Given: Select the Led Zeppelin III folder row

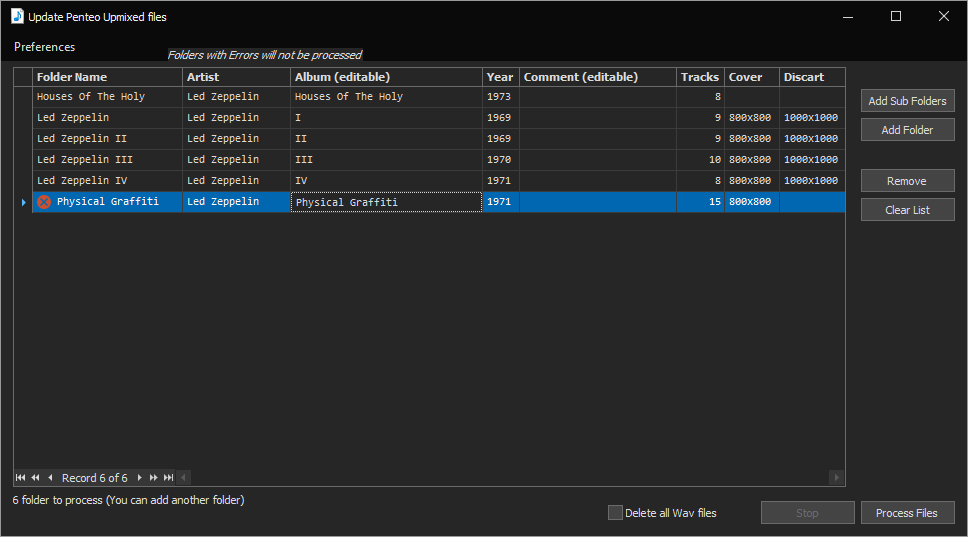Looking at the screenshot, I should click(107, 160).
